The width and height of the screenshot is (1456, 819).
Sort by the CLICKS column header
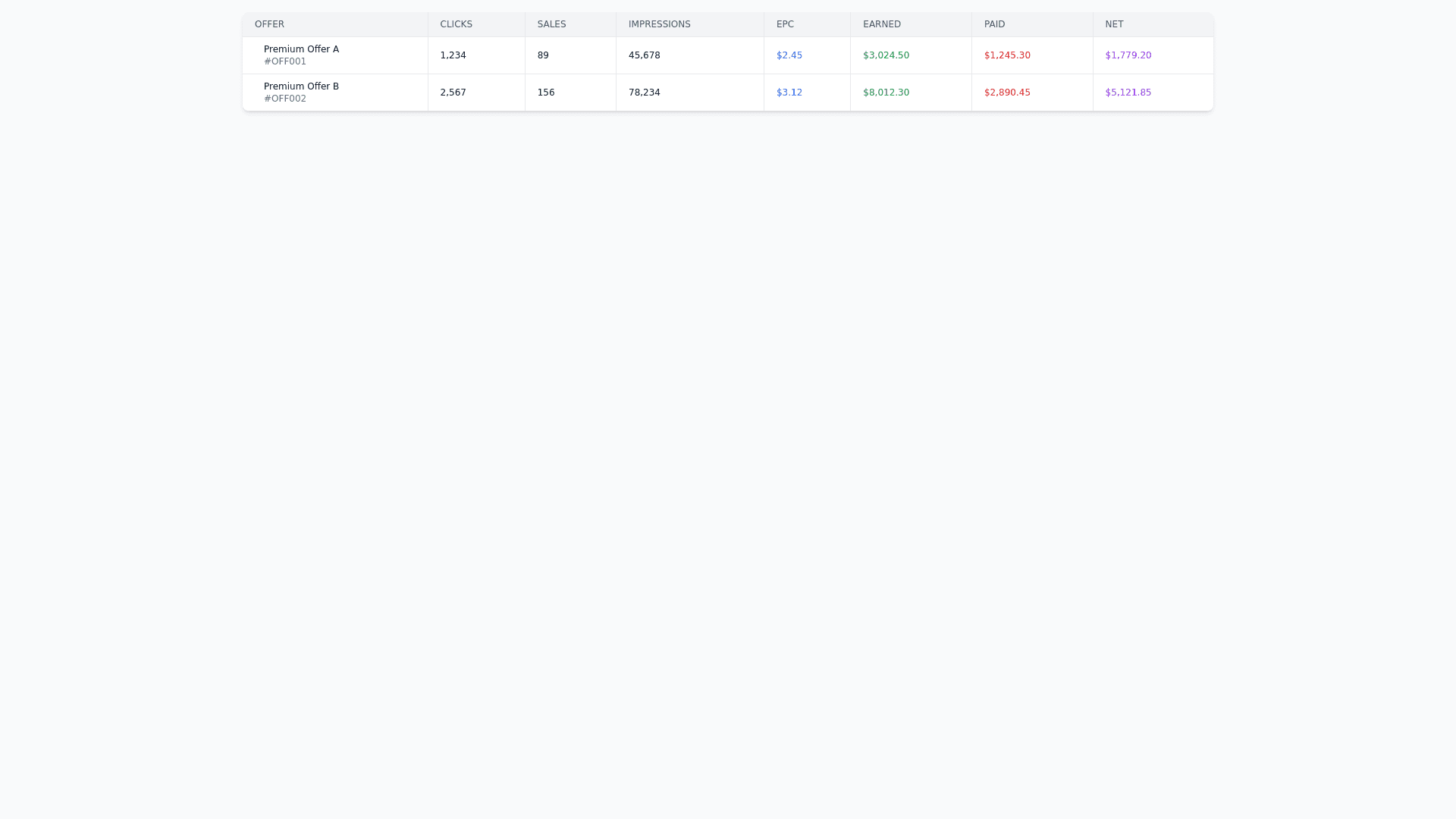point(456,24)
